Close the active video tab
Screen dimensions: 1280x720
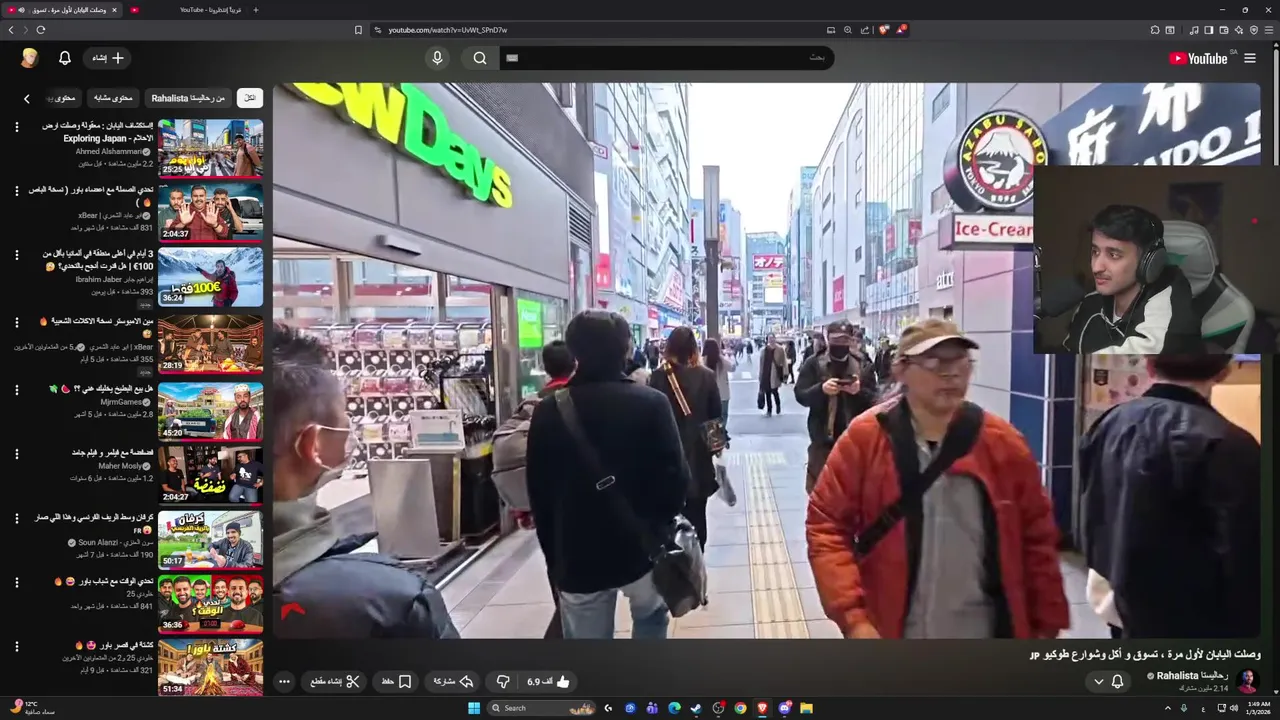tap(114, 10)
